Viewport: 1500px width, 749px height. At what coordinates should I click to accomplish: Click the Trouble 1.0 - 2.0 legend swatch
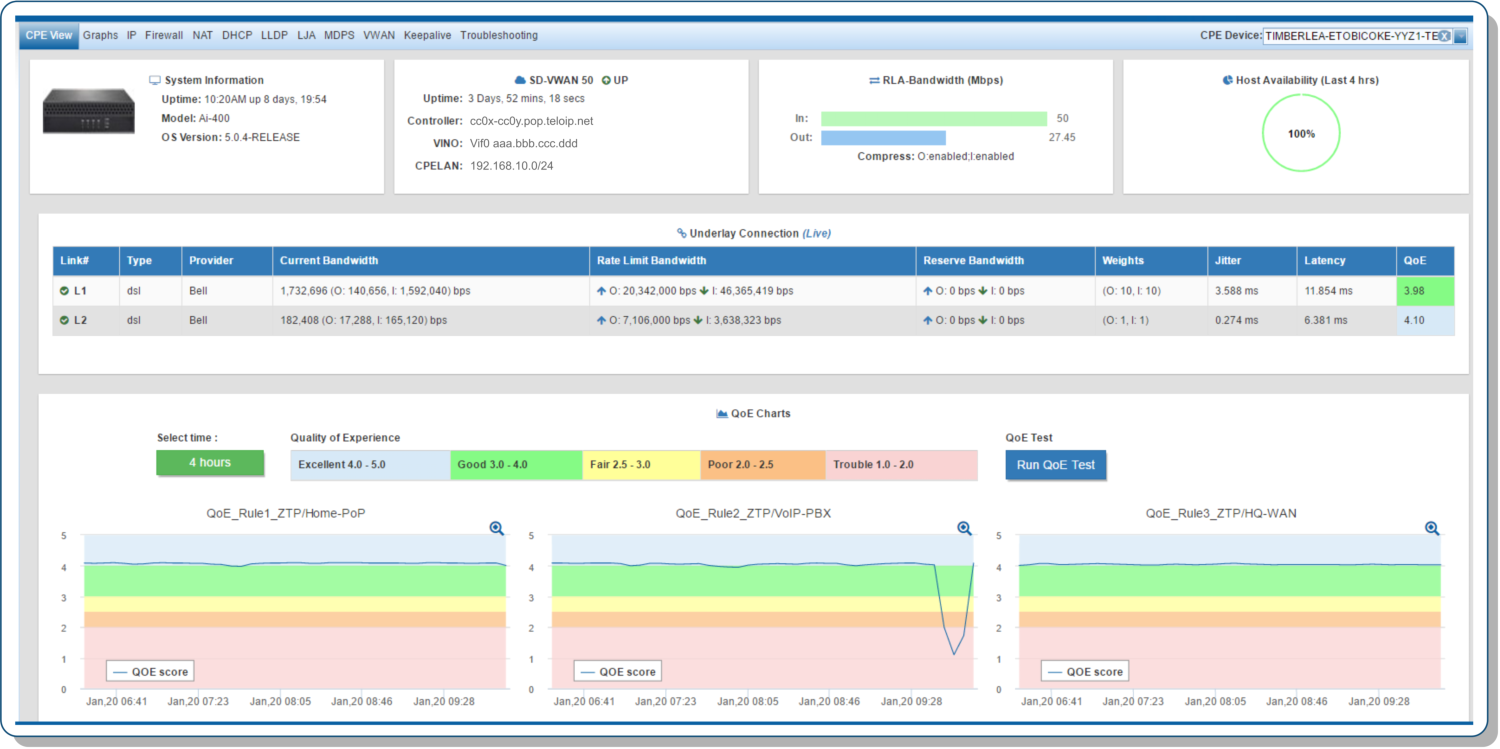pos(901,465)
